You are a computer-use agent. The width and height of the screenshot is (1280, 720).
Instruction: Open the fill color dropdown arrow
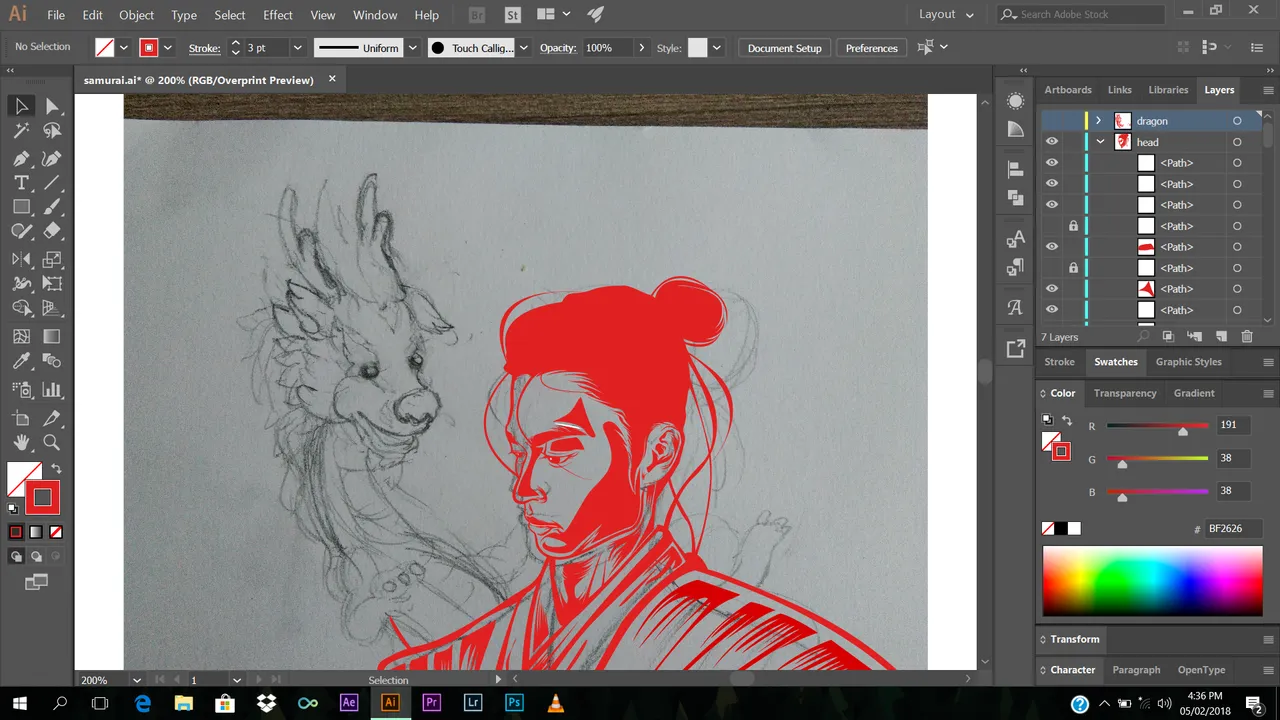124,48
